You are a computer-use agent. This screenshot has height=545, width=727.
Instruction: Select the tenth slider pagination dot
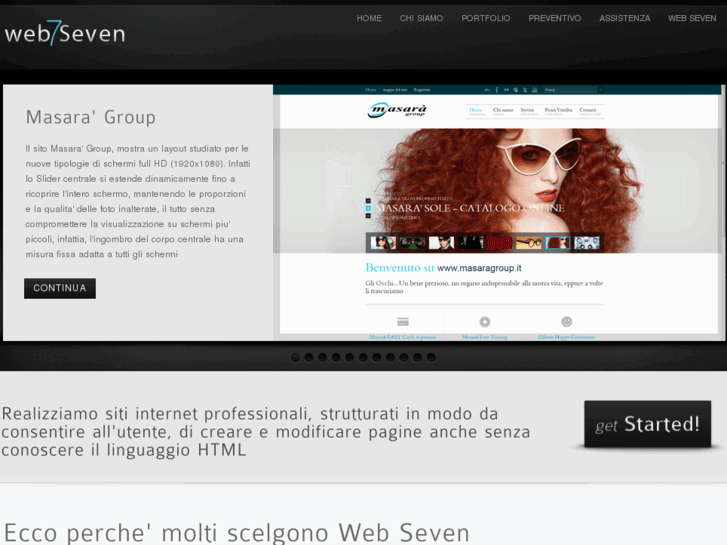(x=417, y=357)
